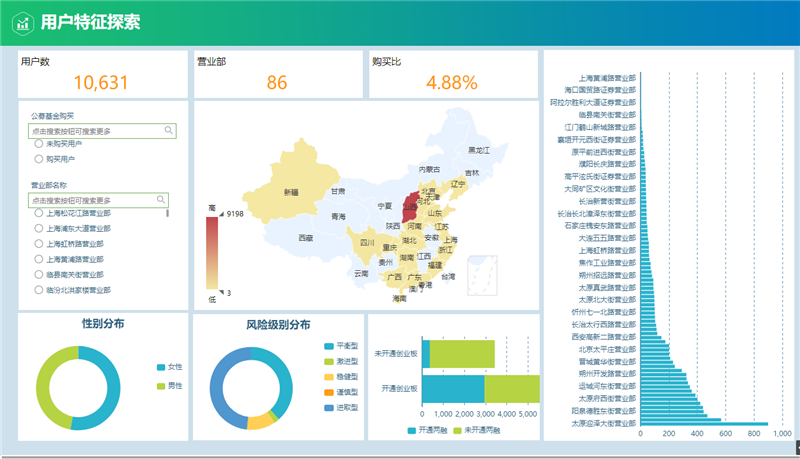Toggle 男性 legend marker in gender chart
This screenshot has width=800, height=459.
point(161,385)
